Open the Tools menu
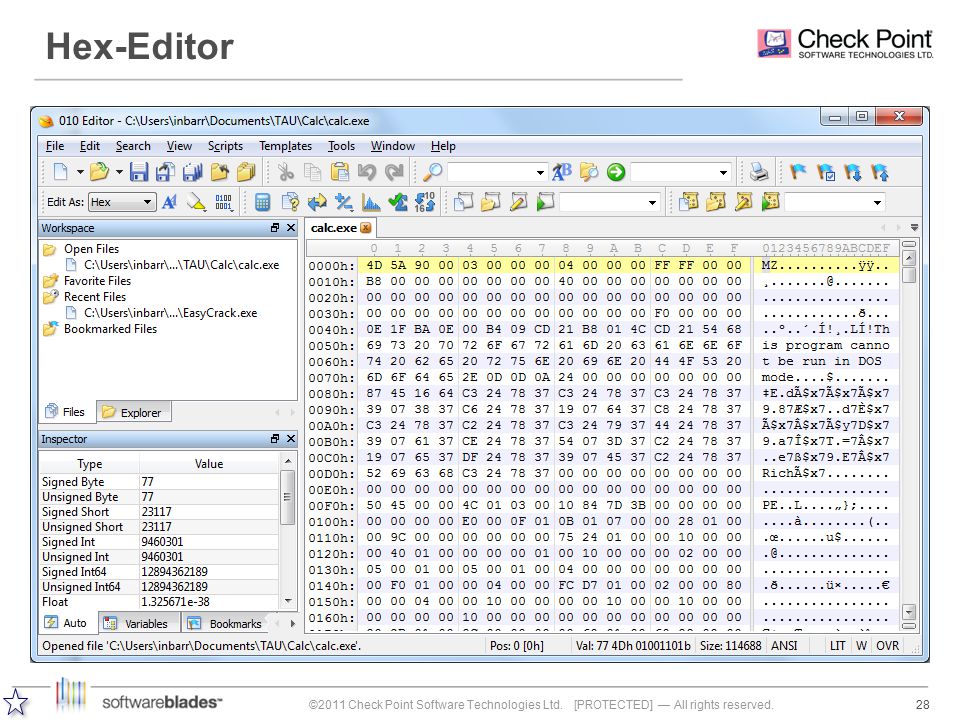The width and height of the screenshot is (960, 720). (341, 146)
